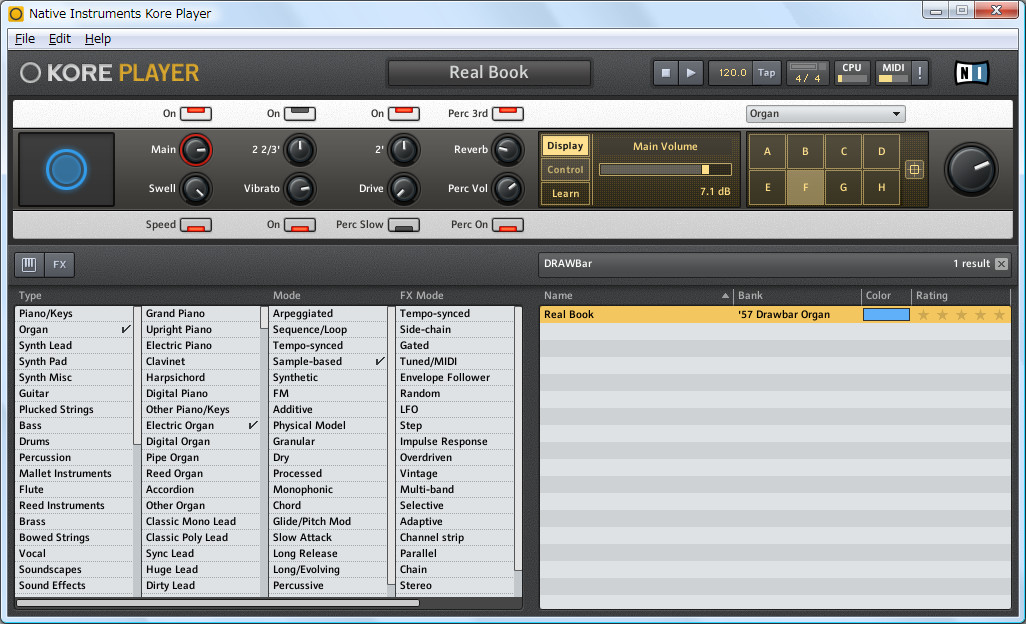Open the Edit menu

tap(60, 39)
